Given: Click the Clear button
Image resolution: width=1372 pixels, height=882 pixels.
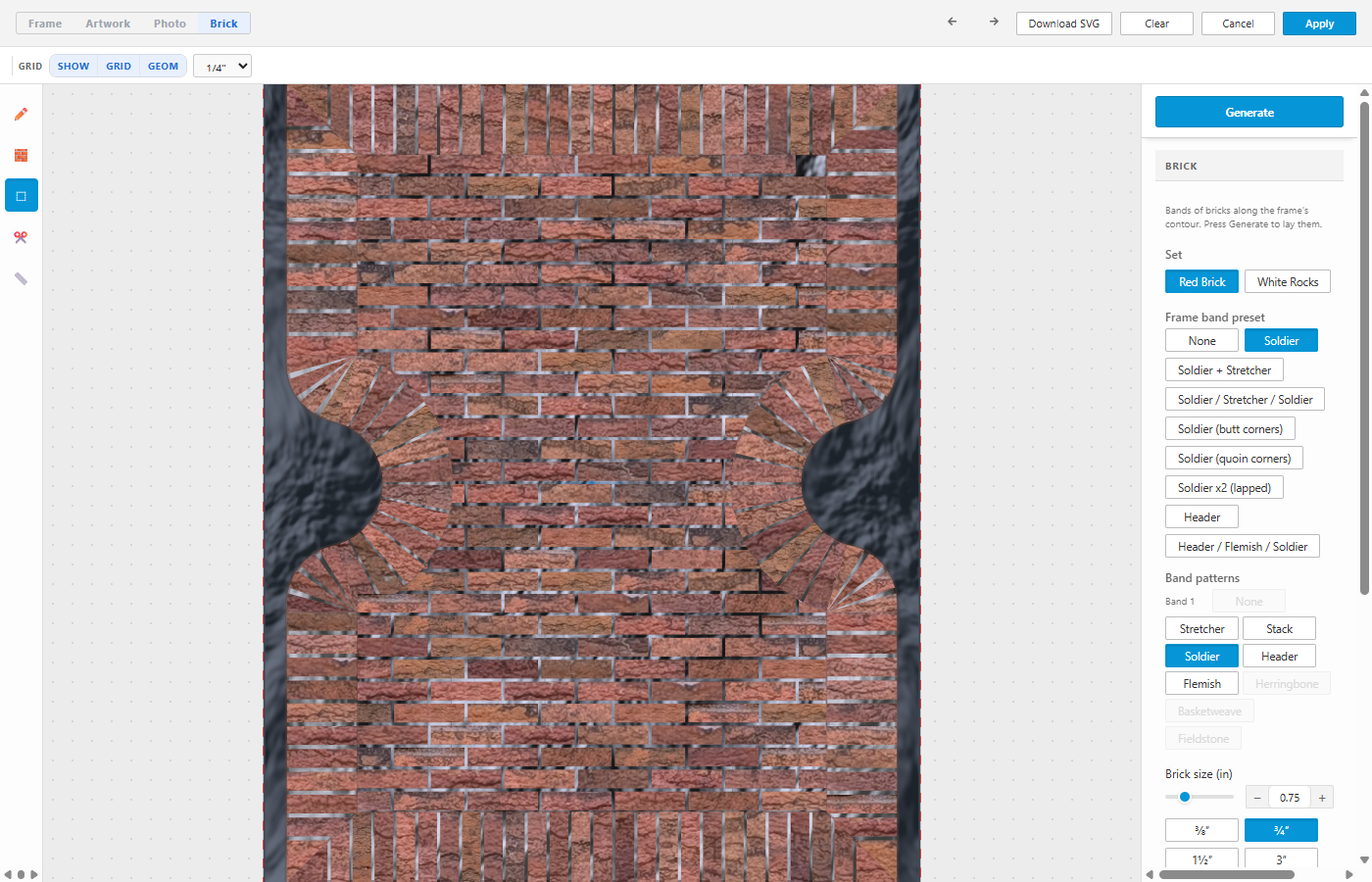Looking at the screenshot, I should pos(1157,24).
